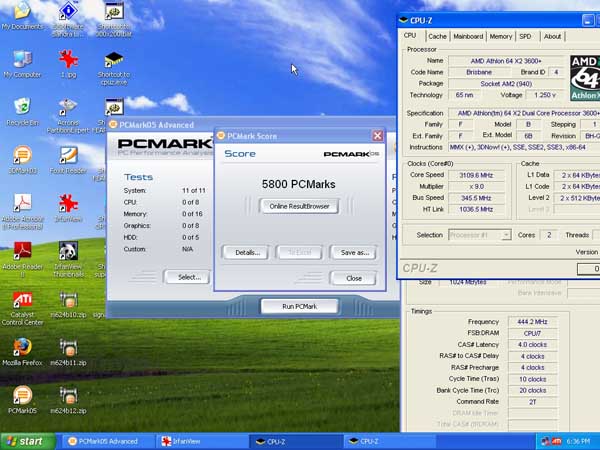The height and width of the screenshot is (450, 600).
Task: Click the Technology value 65 nm
Action: tap(464, 95)
